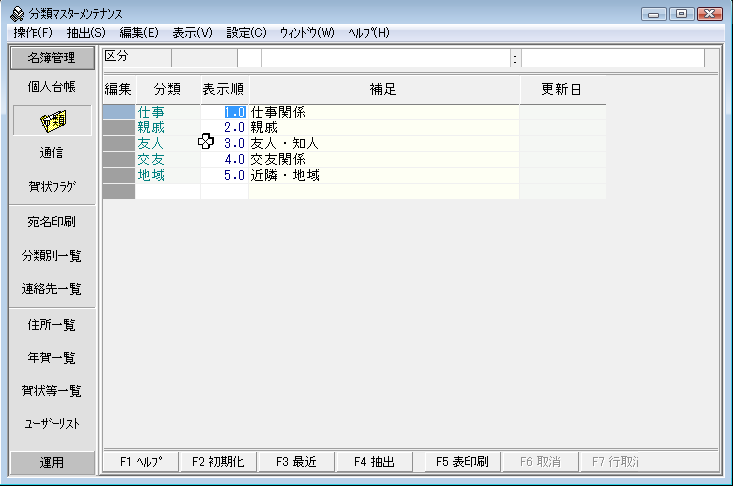
Task: Click the F4 抽出 function button
Action: click(x=374, y=462)
